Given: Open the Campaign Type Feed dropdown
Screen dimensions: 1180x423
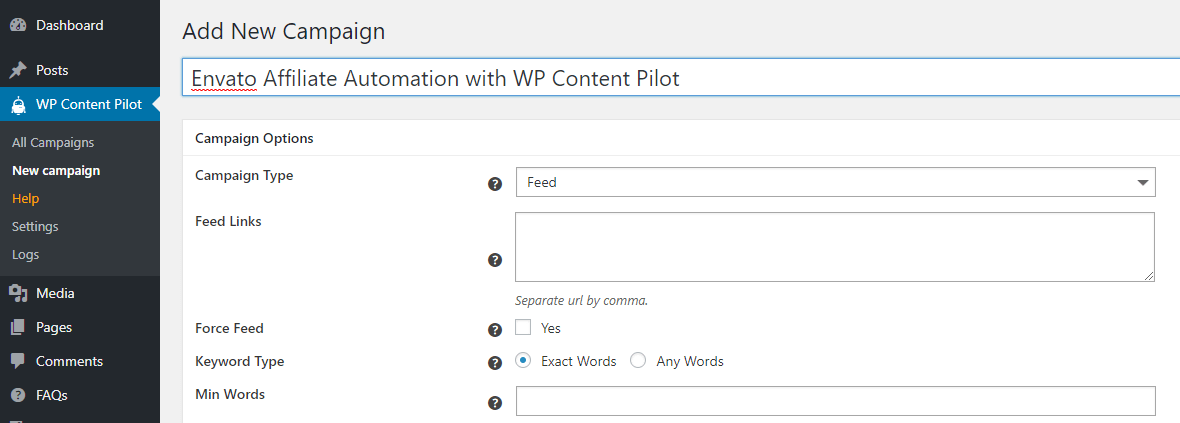Looking at the screenshot, I should 835,182.
